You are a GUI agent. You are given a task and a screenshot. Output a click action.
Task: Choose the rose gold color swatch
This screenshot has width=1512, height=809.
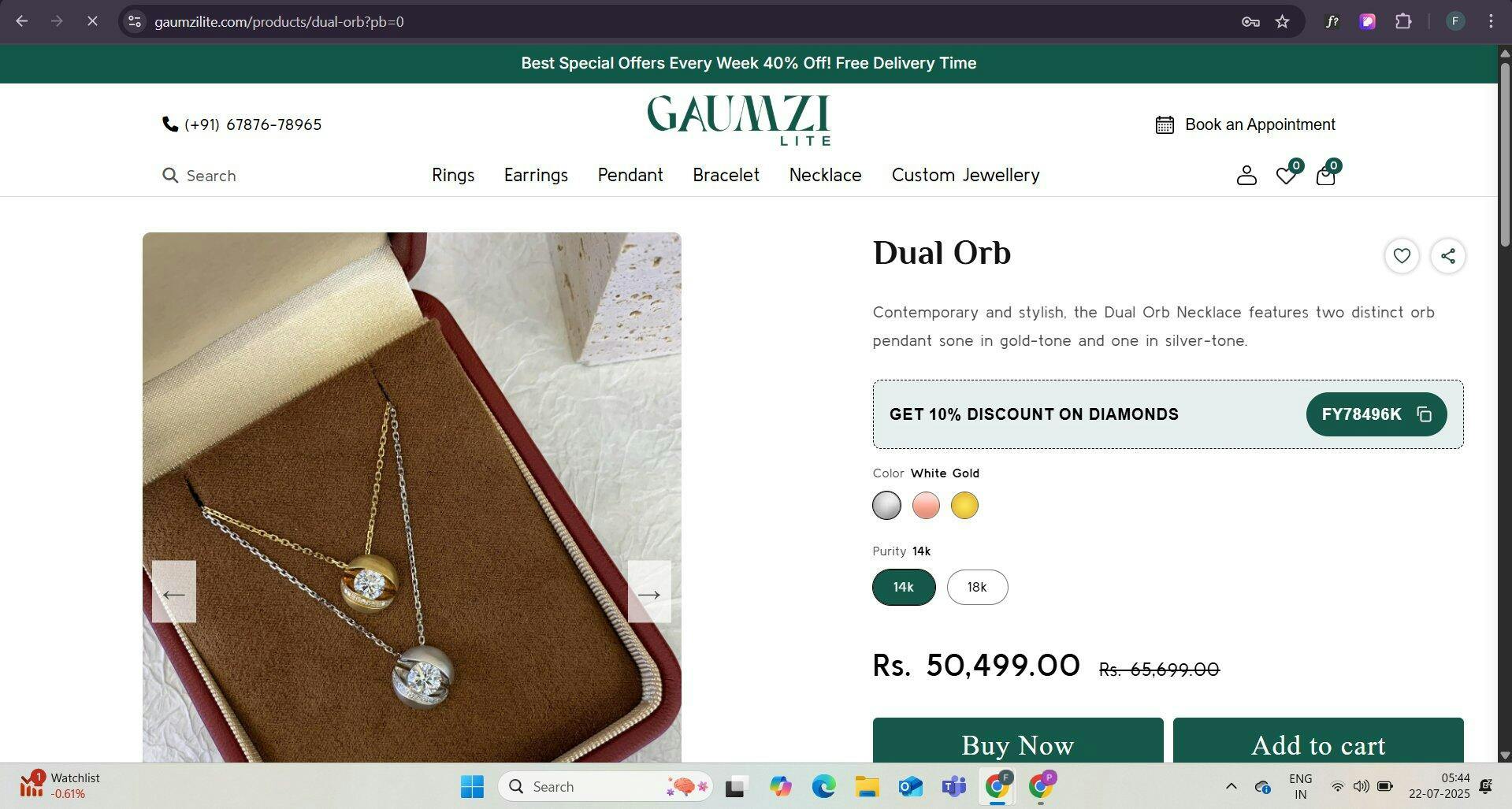pos(926,506)
